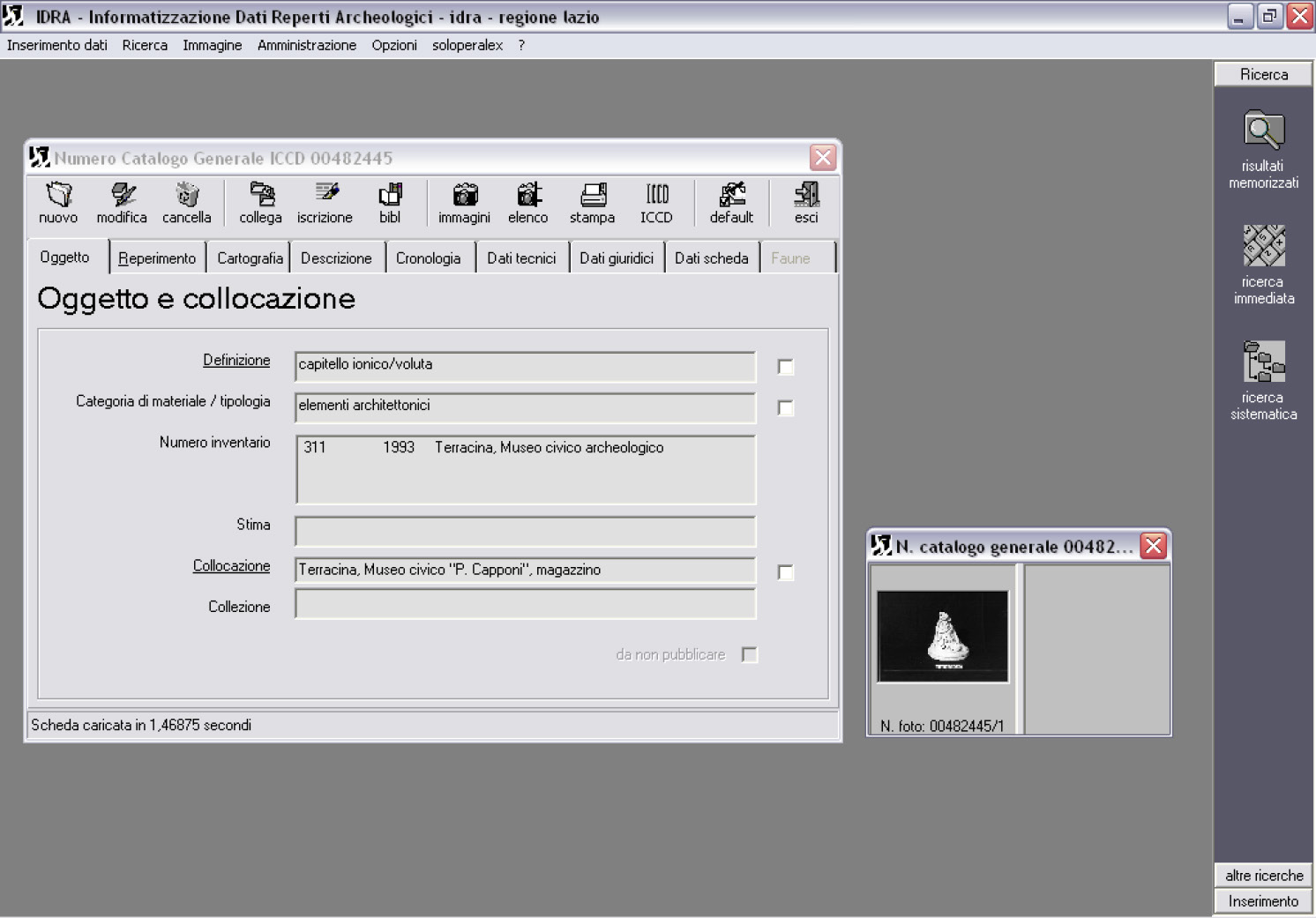Tick checkbox beside Categoria di materiale field
Screen dimensions: 1316x918
point(786,407)
